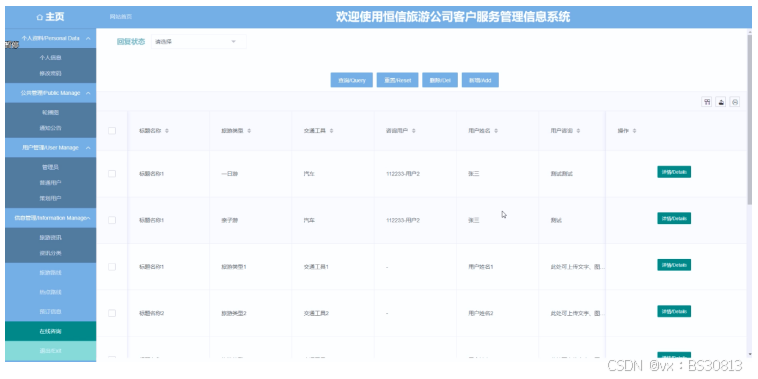The image size is (758, 379).
Task: Open 轮播图 in the sidebar
Action: (51, 112)
